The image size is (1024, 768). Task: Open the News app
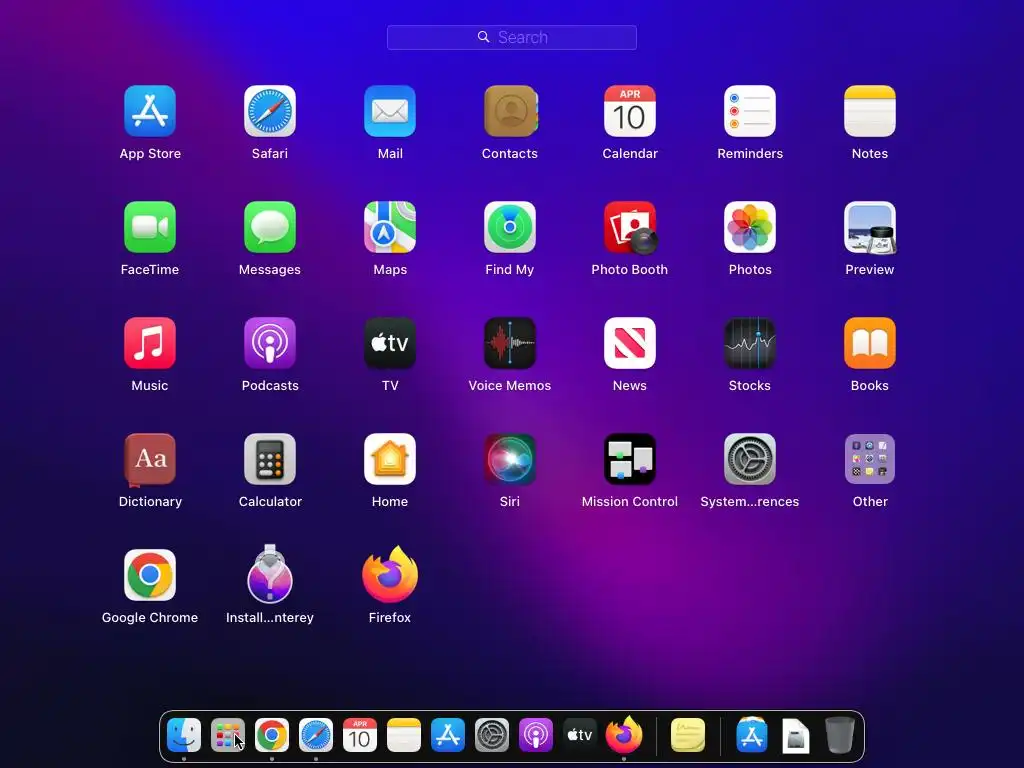click(x=630, y=343)
